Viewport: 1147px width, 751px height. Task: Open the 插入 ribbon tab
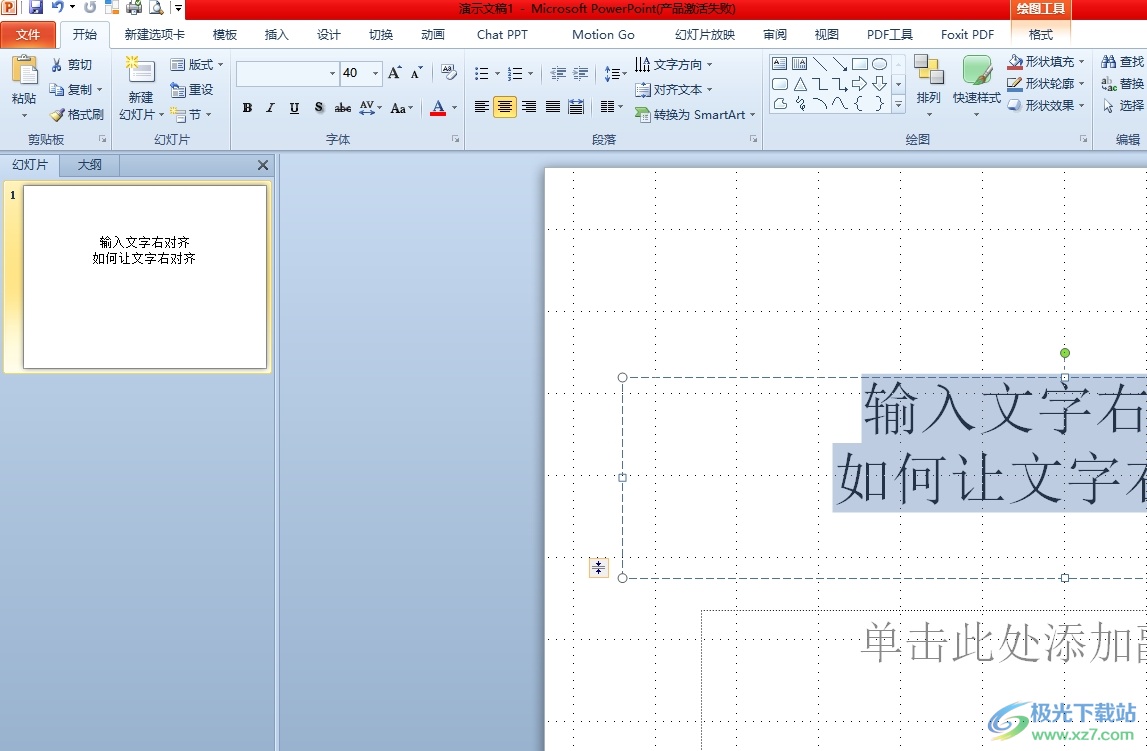[276, 34]
